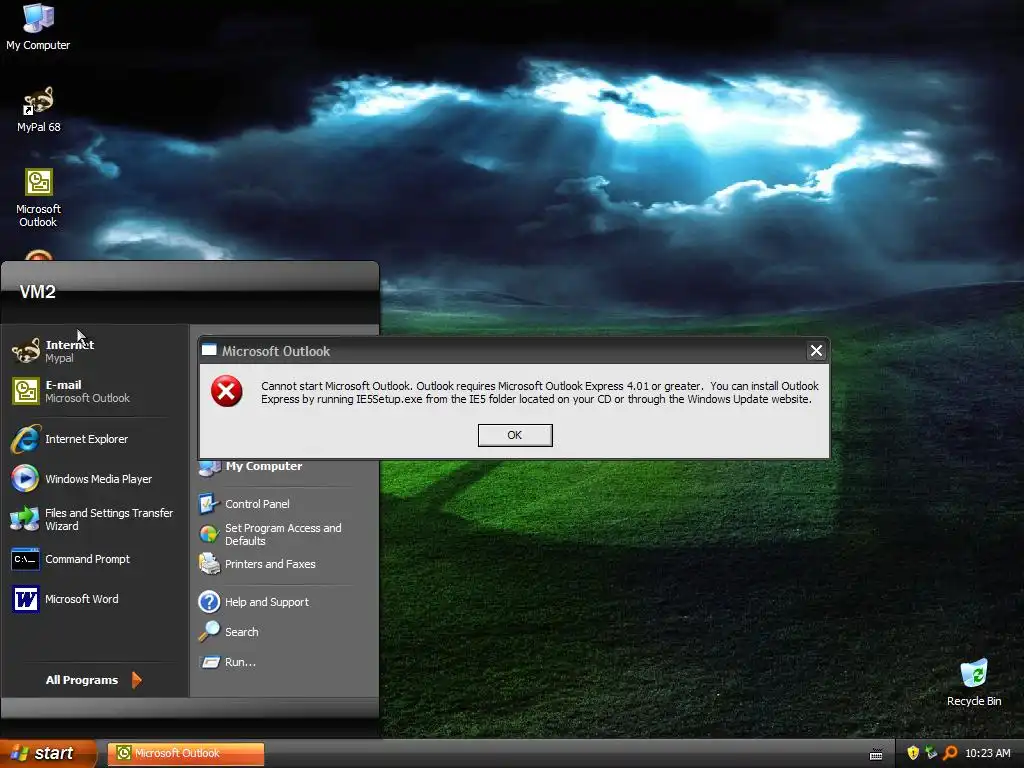Click the Safely Remove Hardware tray icon
Image resolution: width=1024 pixels, height=768 pixels.
pos(931,753)
